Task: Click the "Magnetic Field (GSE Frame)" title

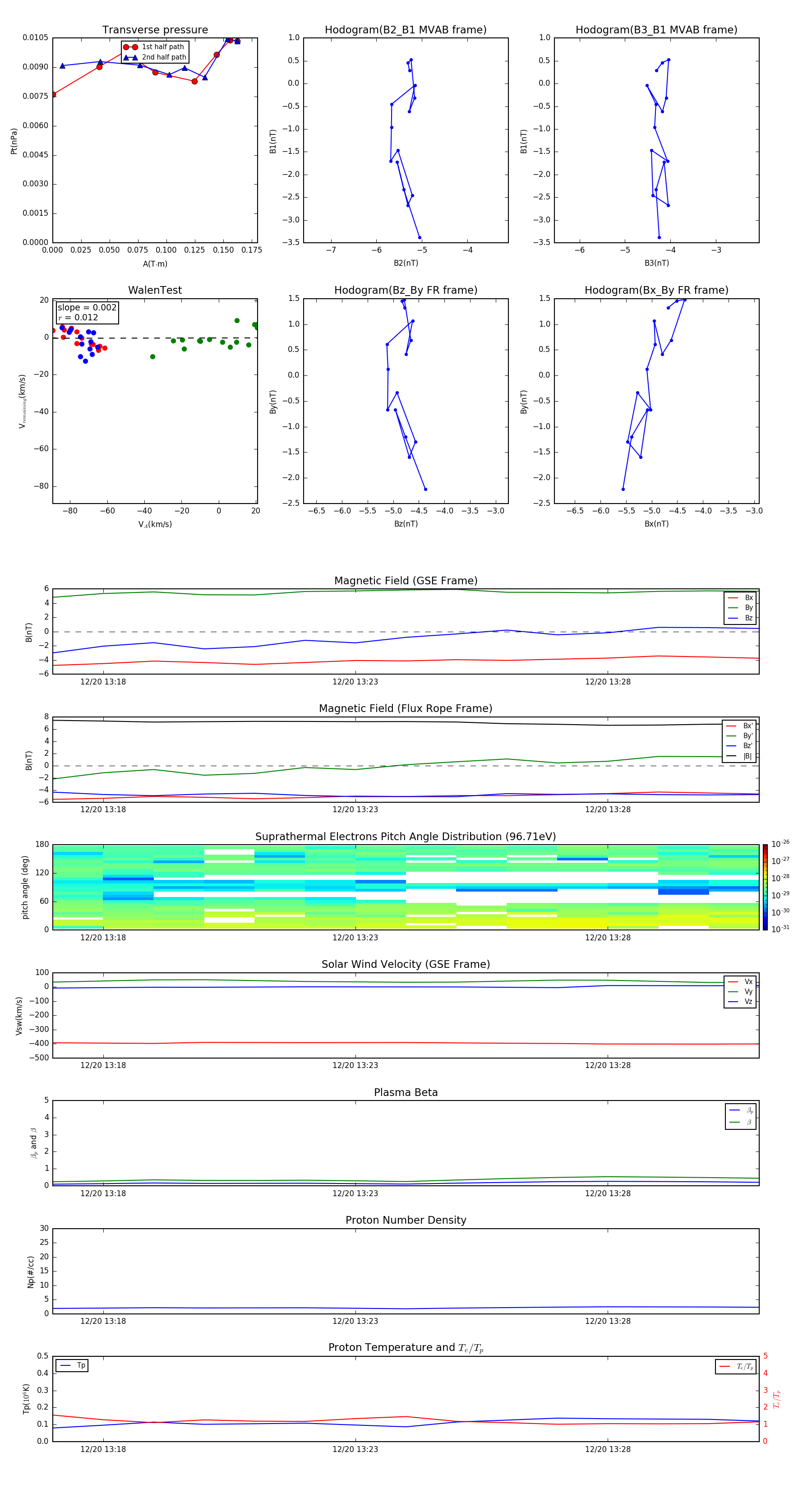Action: [x=406, y=581]
